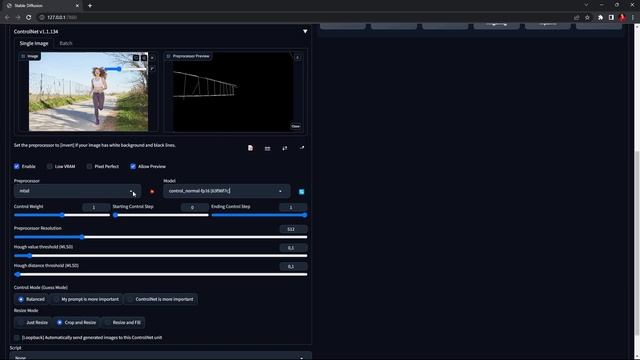
Task: Click the blue refresh models icon
Action: [x=302, y=191]
